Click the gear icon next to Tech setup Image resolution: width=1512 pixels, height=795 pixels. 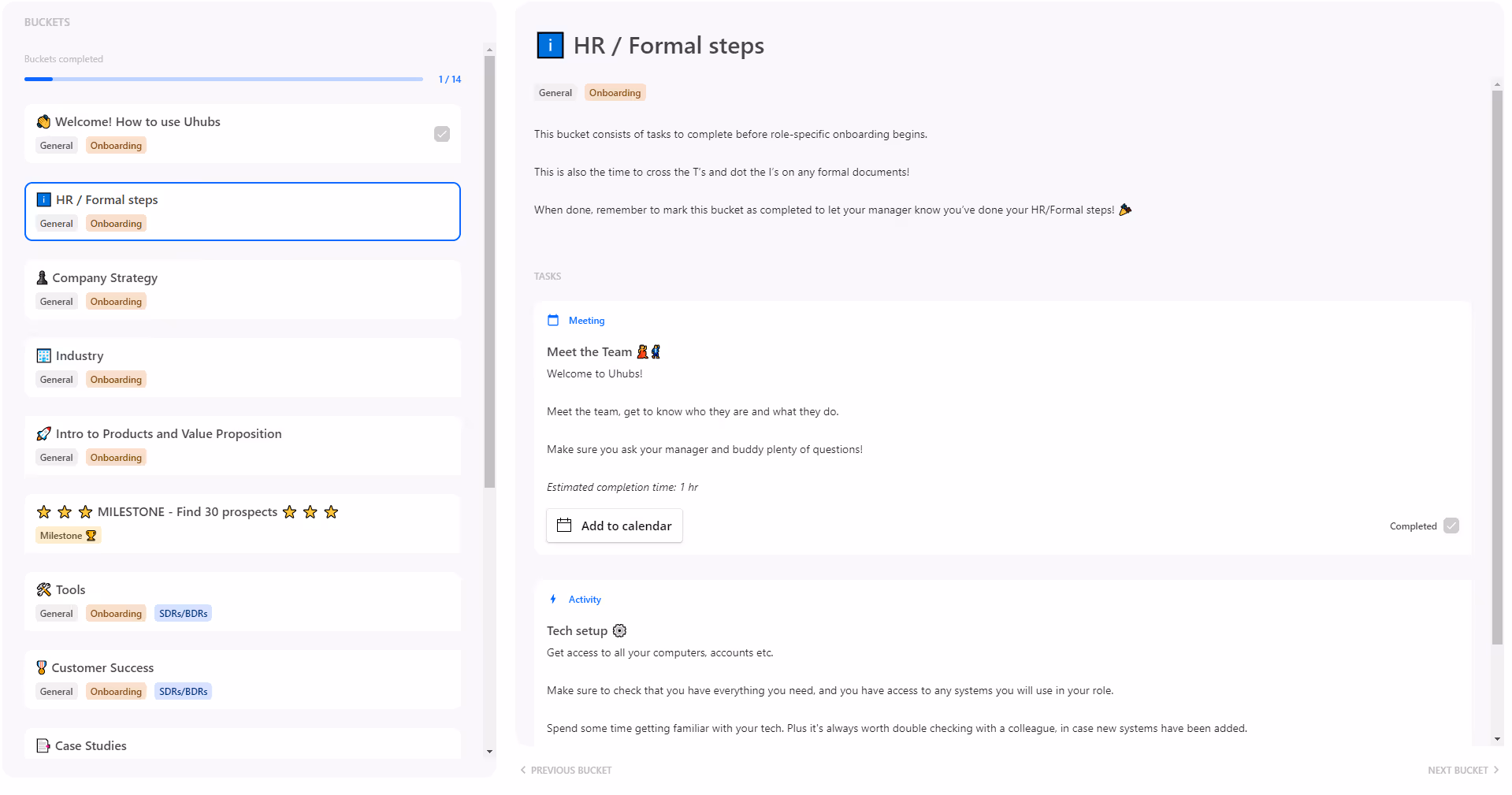[x=619, y=630]
